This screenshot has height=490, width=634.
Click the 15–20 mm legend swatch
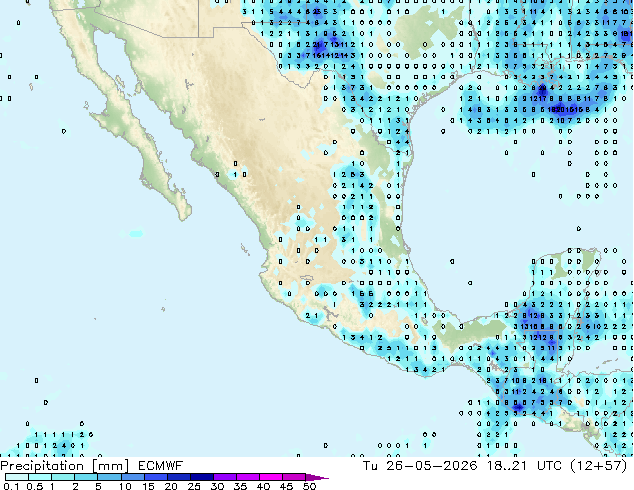[156, 477]
